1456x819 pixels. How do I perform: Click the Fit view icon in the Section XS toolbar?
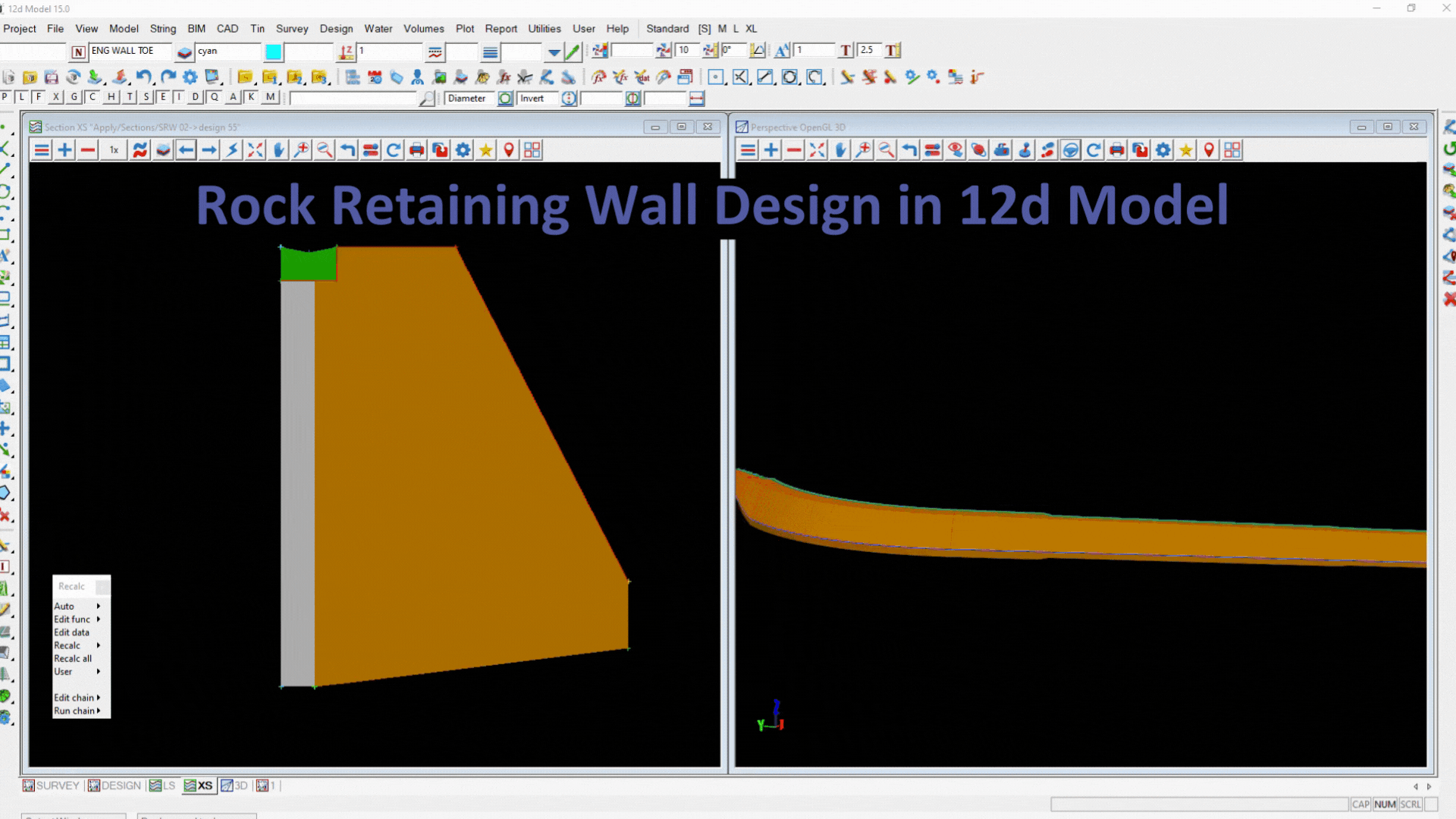pyautogui.click(x=255, y=149)
